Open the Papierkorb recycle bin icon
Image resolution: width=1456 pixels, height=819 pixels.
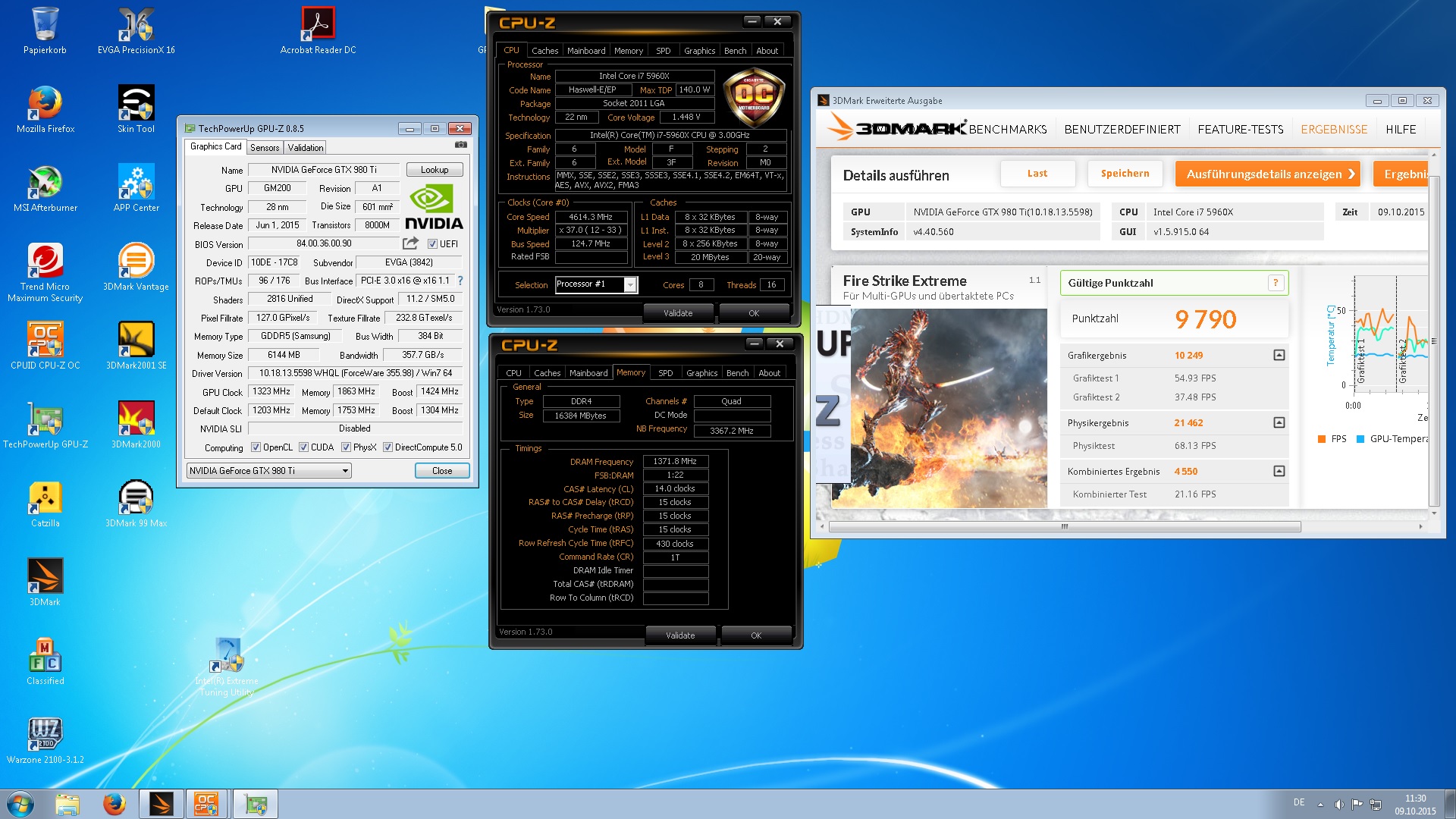(45, 30)
